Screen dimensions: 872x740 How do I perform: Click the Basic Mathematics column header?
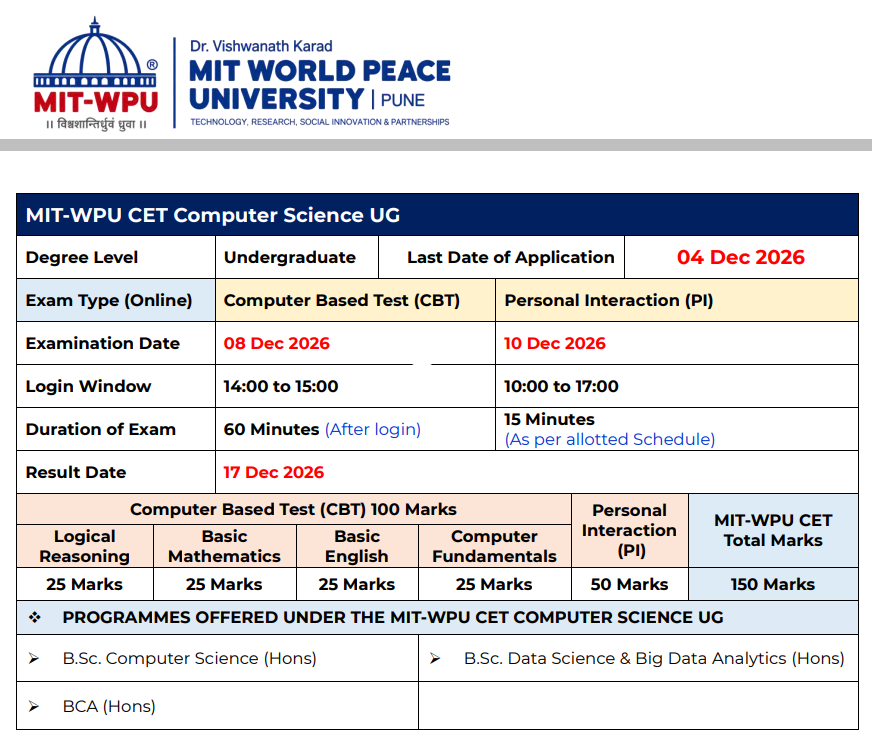[x=225, y=546]
